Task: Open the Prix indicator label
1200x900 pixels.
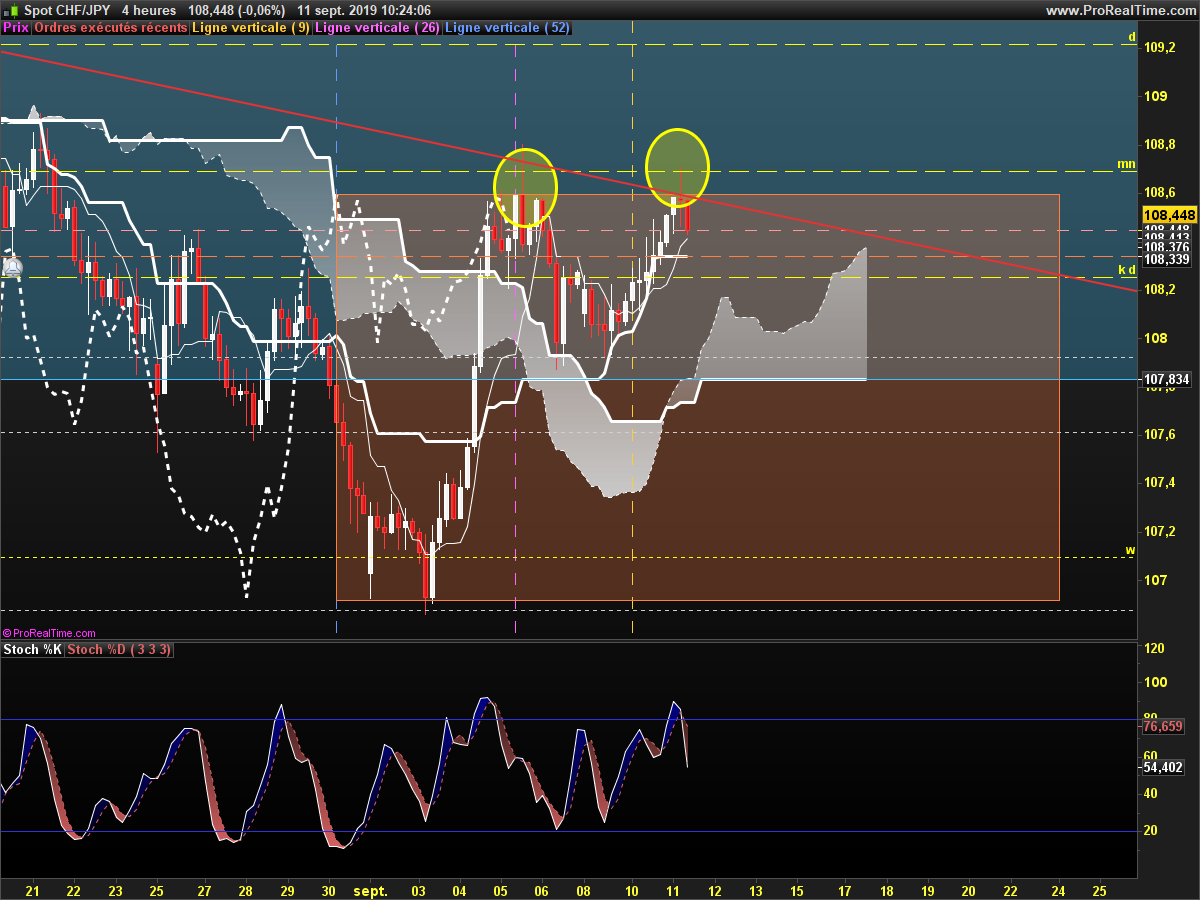Action: coord(16,28)
